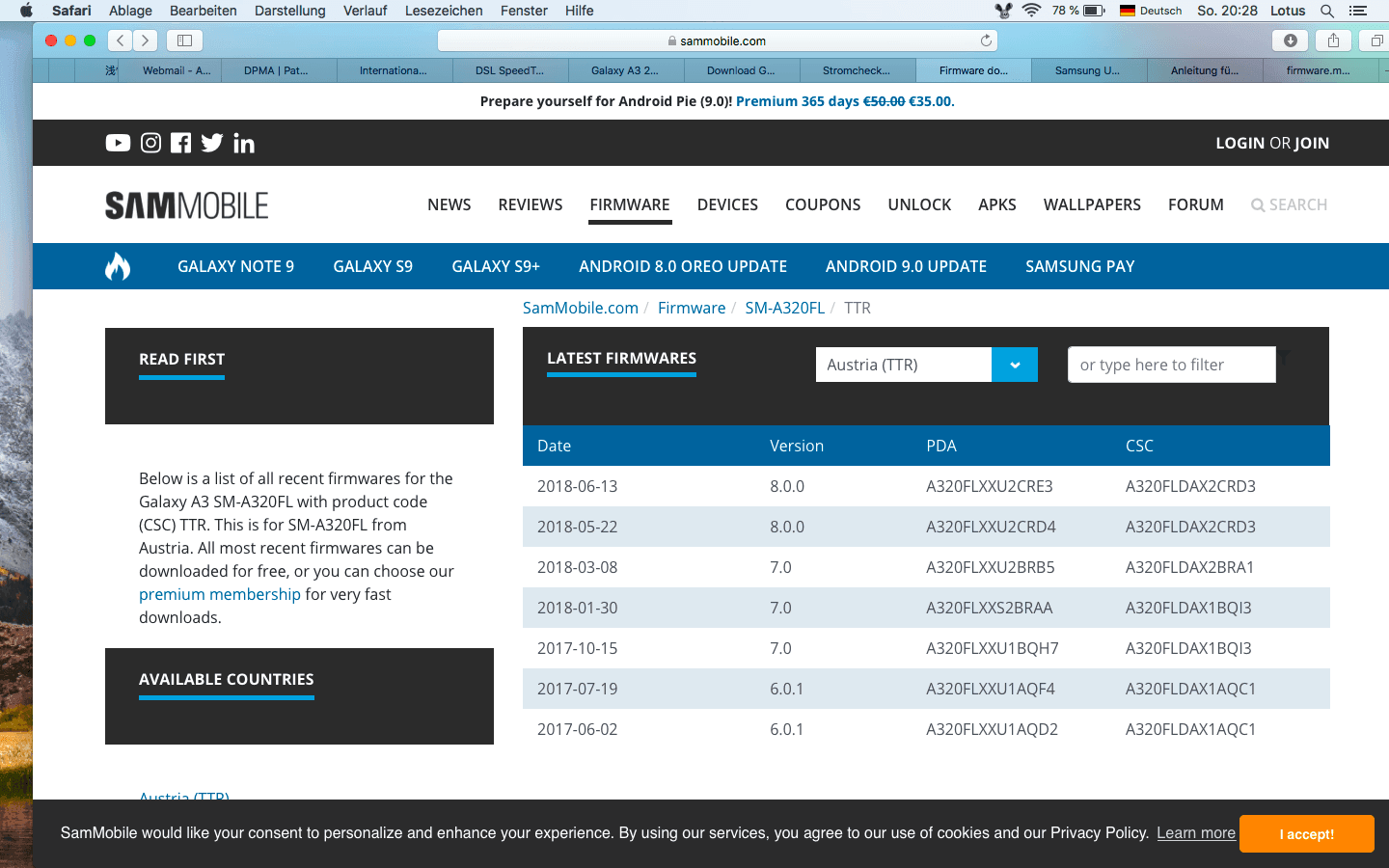Screen dimensions: 1389x868
Task: Click ANDROID 9.0 UPDATE link
Action: [906, 266]
